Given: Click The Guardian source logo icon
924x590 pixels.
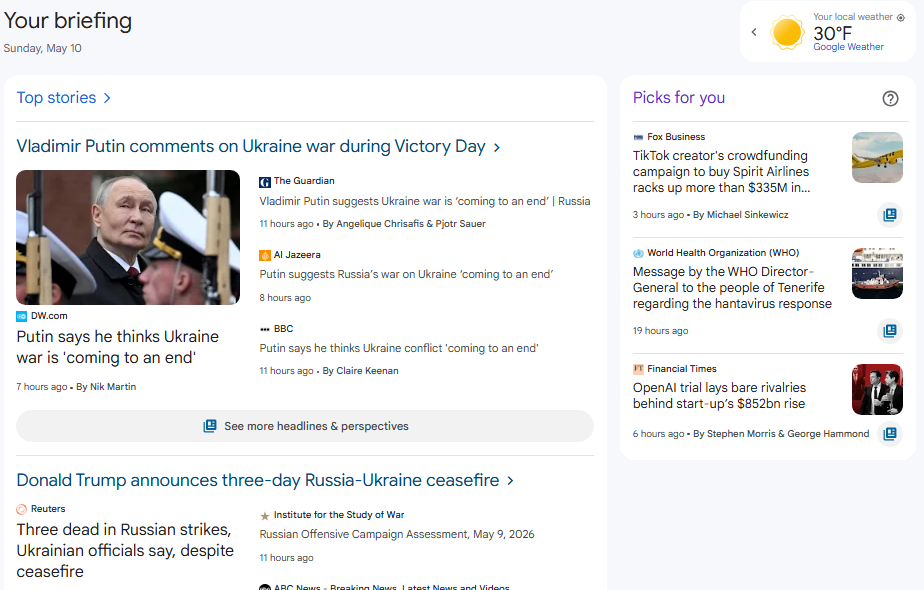Looking at the screenshot, I should tap(265, 182).
